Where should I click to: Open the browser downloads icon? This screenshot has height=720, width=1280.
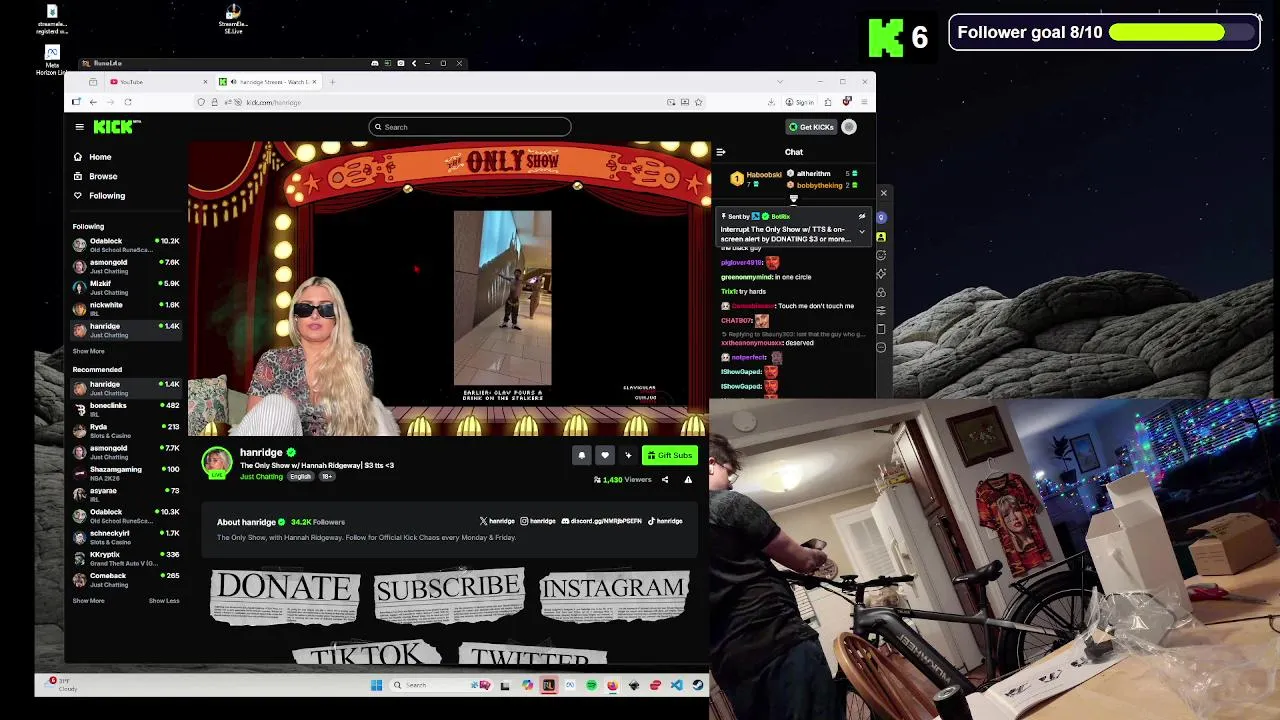coord(771,102)
